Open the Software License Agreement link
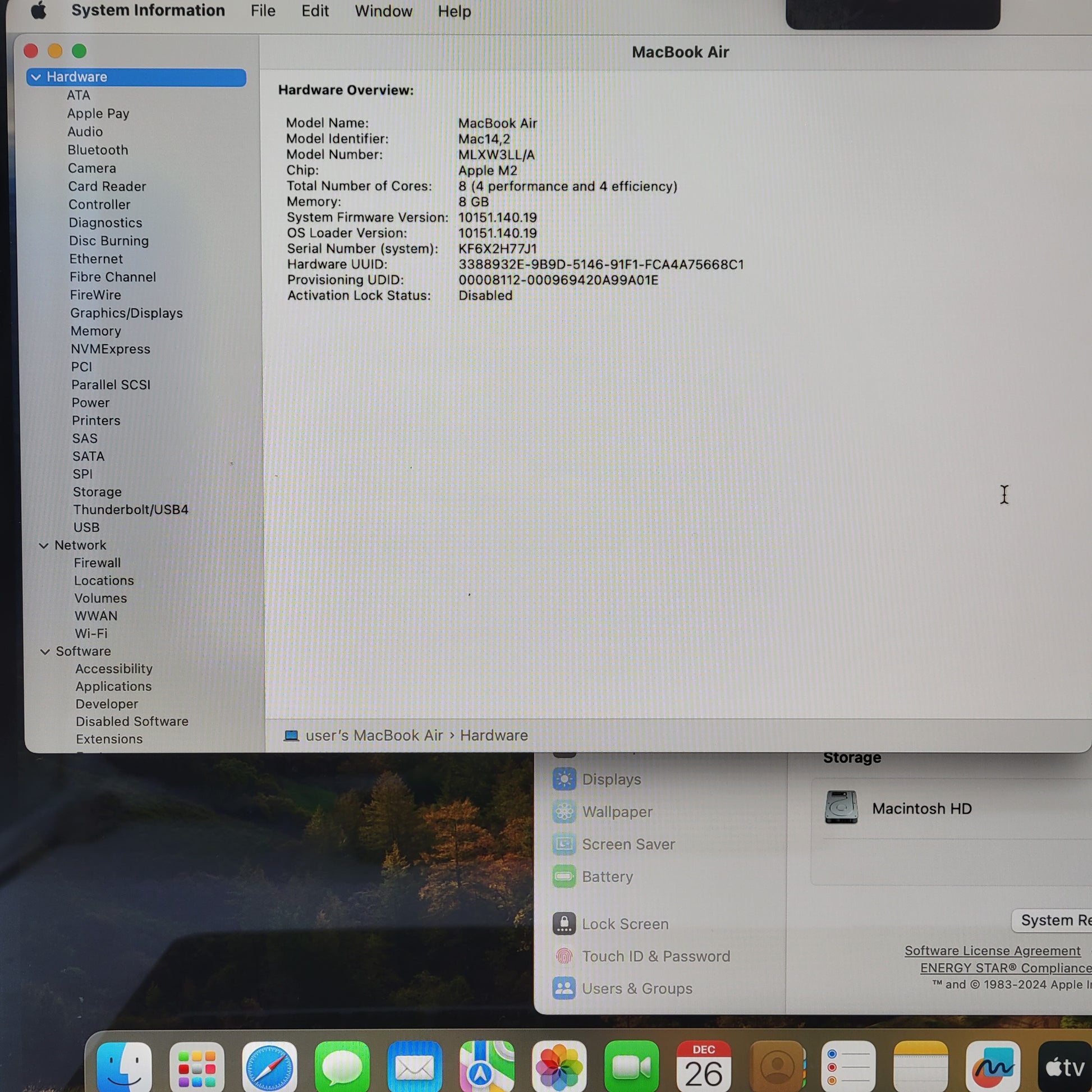This screenshot has width=1092, height=1092. 992,951
